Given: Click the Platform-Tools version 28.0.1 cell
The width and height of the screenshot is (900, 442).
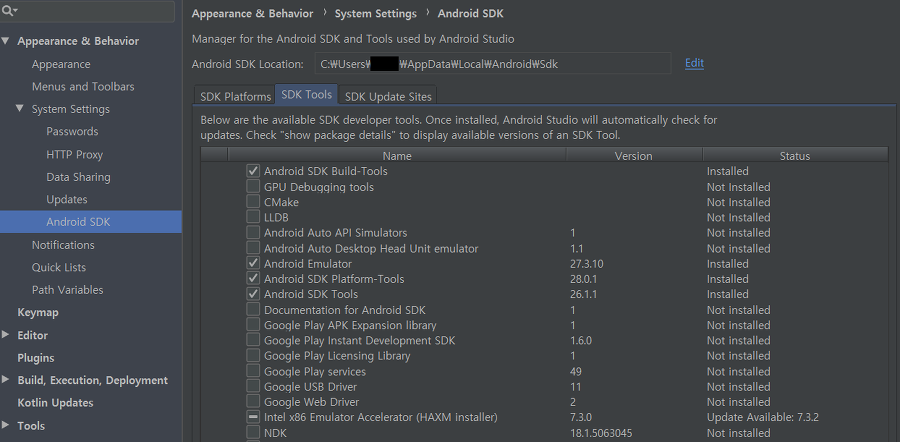Looking at the screenshot, I should coord(584,279).
